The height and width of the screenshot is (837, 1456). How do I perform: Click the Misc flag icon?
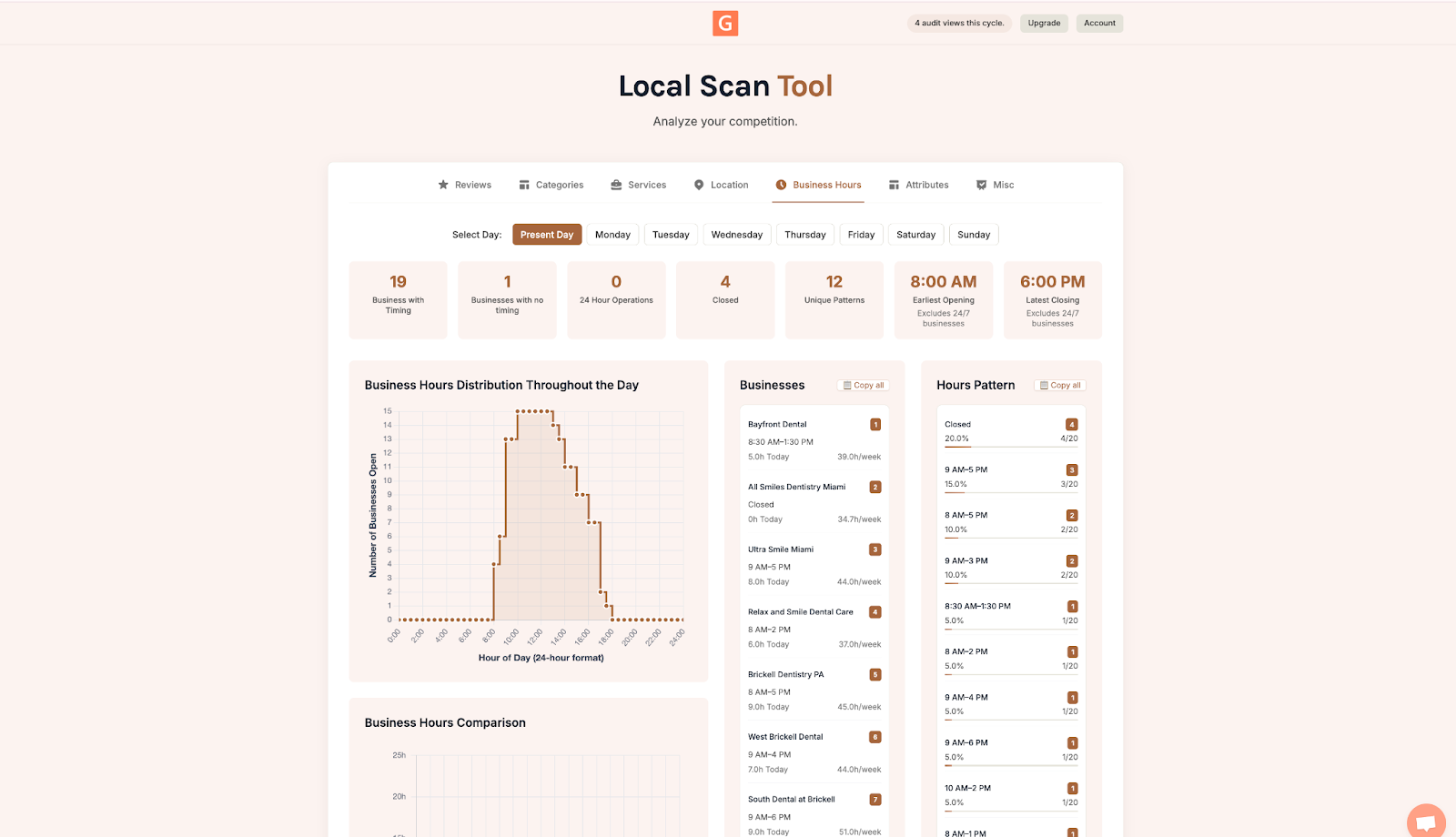tap(981, 185)
